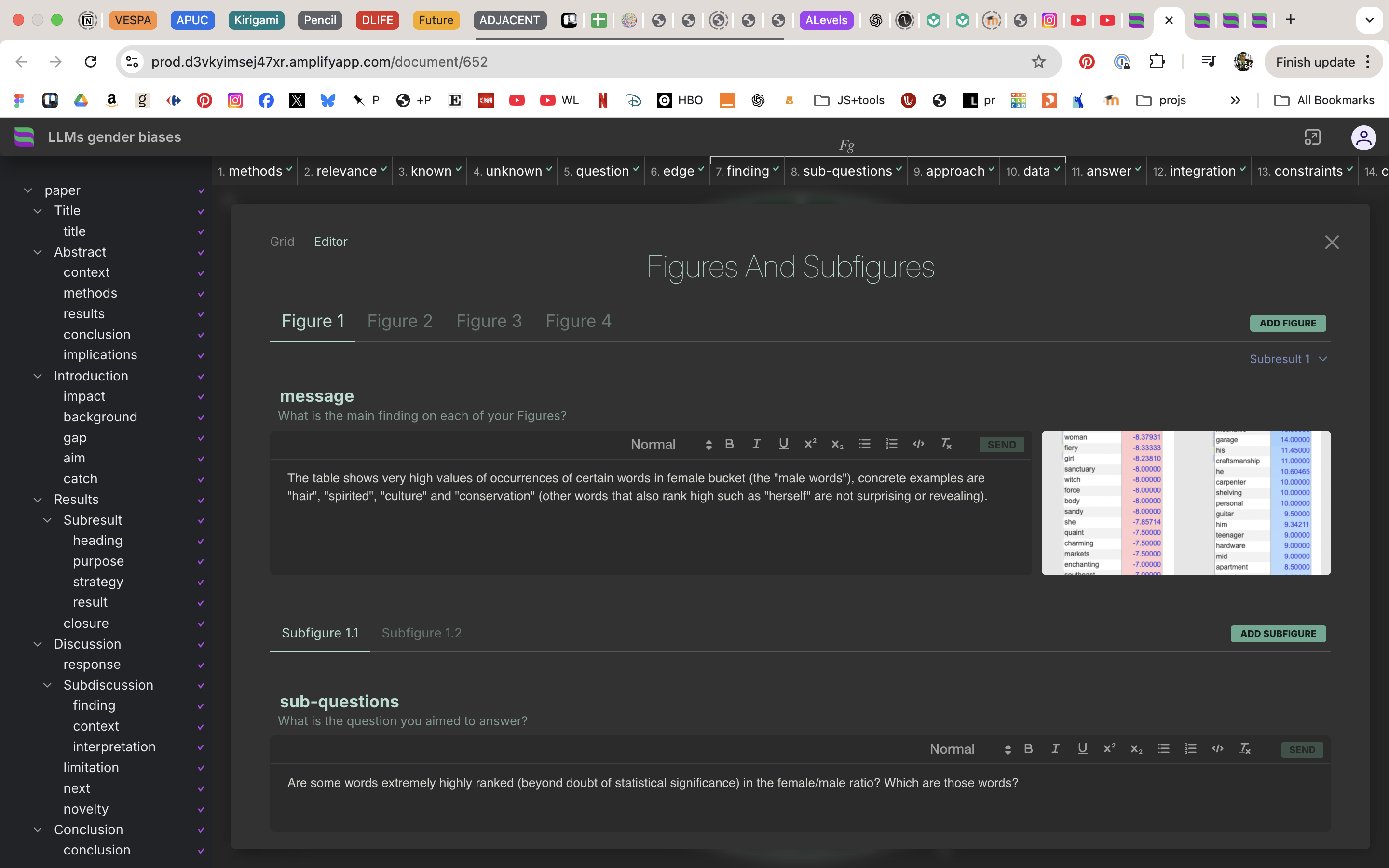This screenshot has width=1389, height=868.
Task: Click the ADD SUBFIGURE button
Action: pos(1278,634)
